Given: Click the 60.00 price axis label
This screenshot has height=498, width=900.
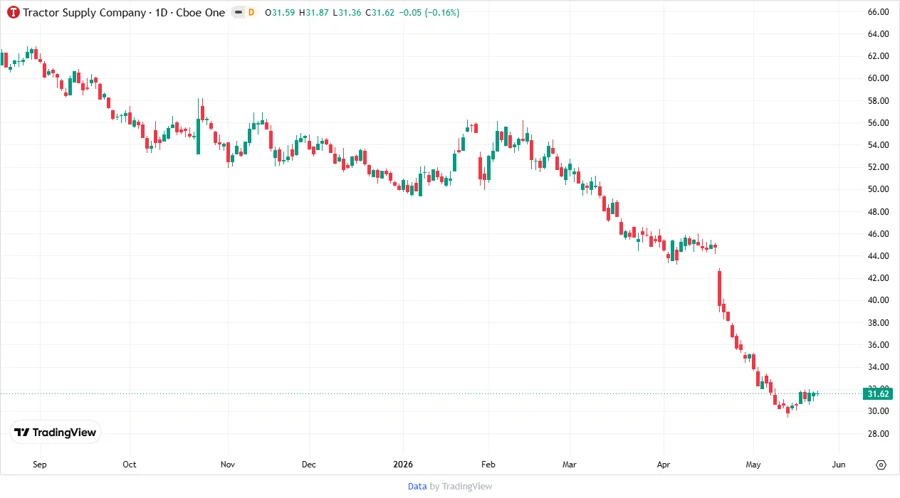Looking at the screenshot, I should (x=878, y=79).
